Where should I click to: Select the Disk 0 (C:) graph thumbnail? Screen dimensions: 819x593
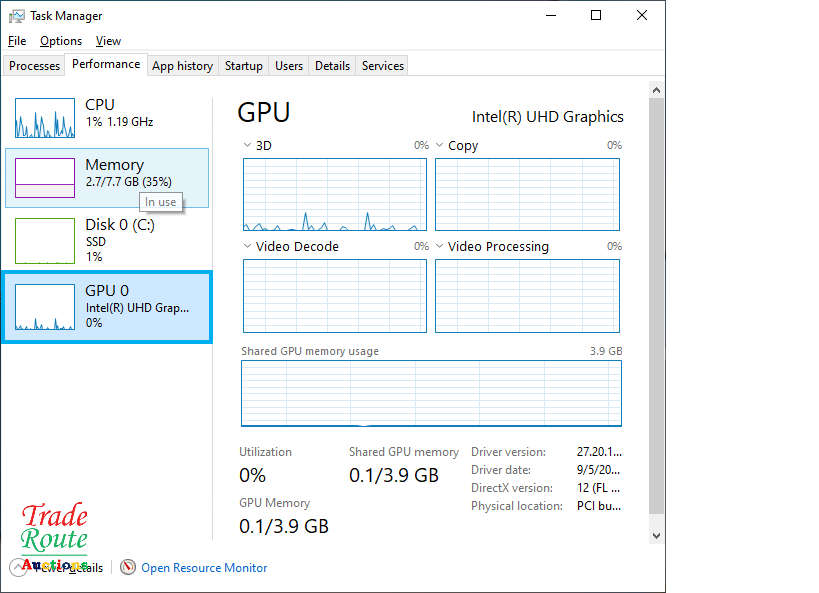[x=45, y=241]
